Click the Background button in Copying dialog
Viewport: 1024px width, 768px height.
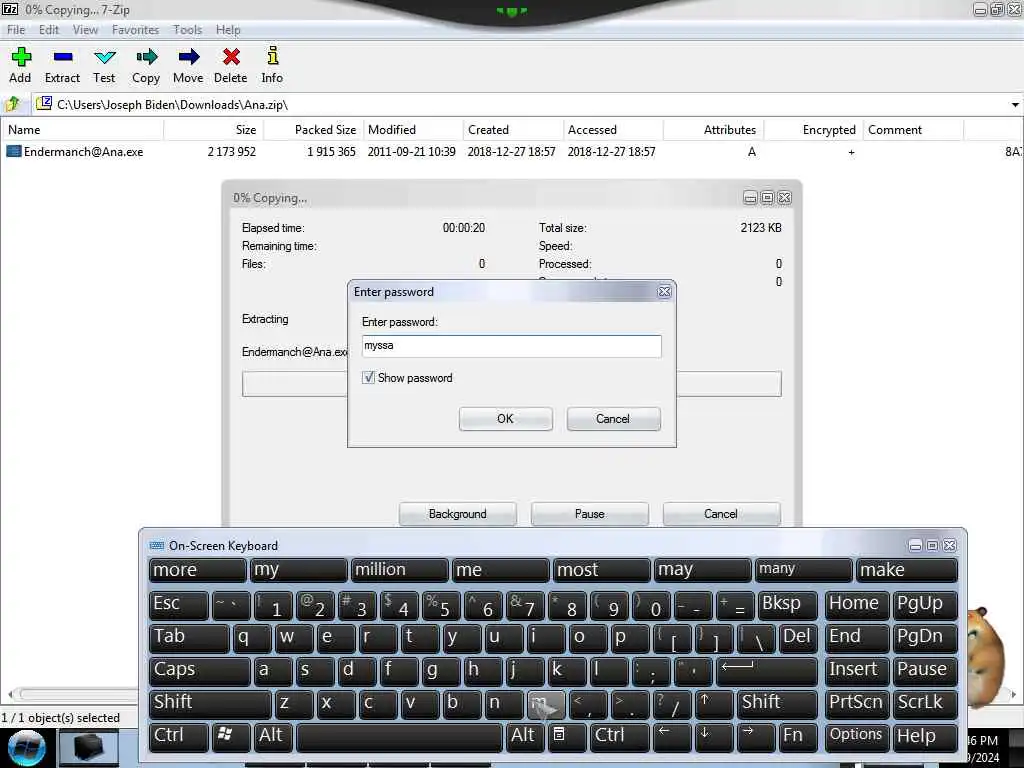coord(457,514)
